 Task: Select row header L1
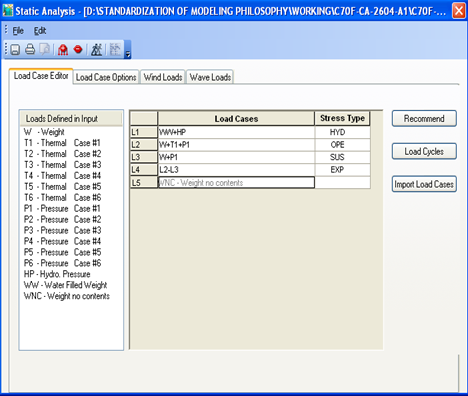144,132
